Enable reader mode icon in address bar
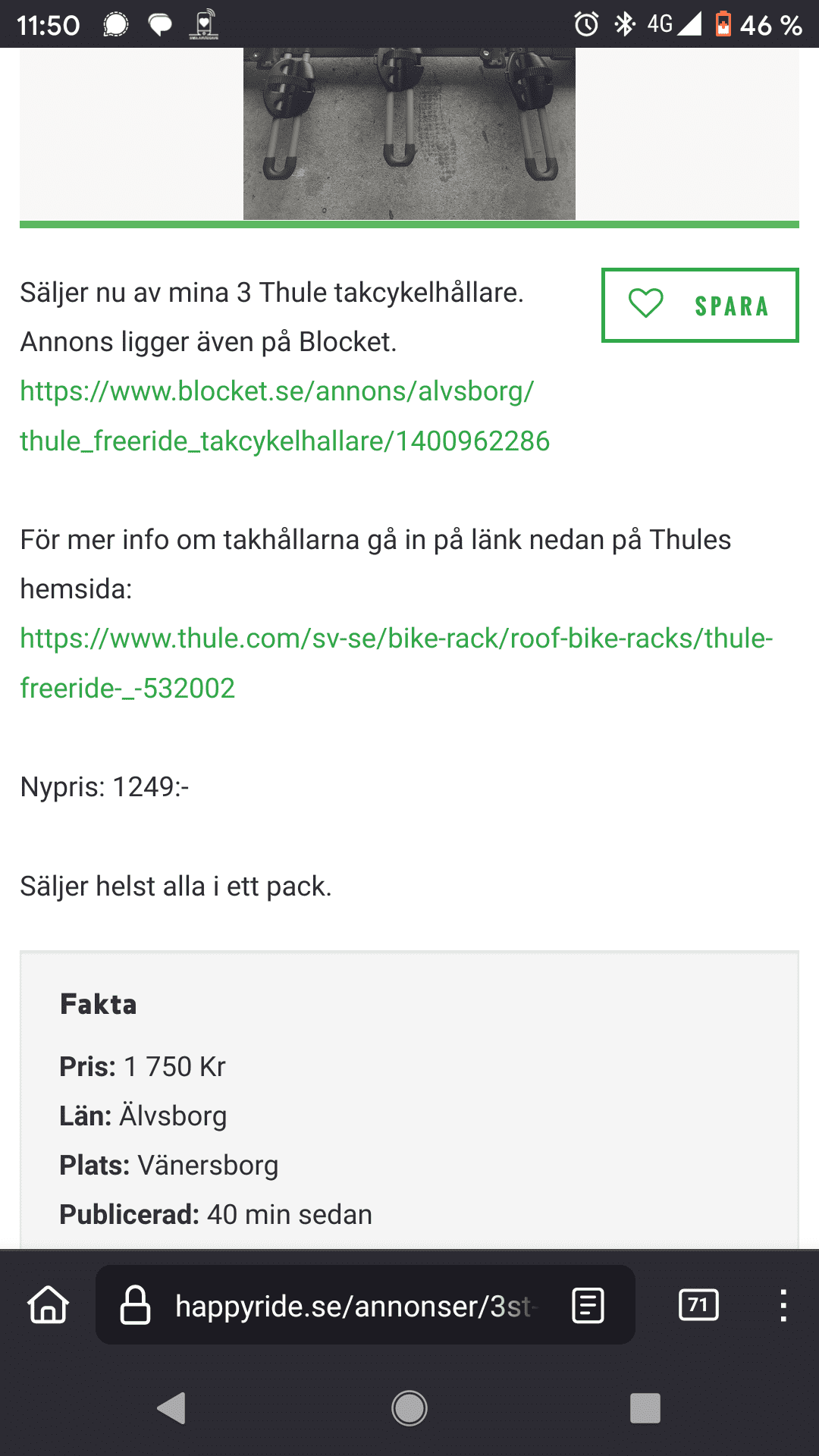The image size is (819, 1456). 588,1305
